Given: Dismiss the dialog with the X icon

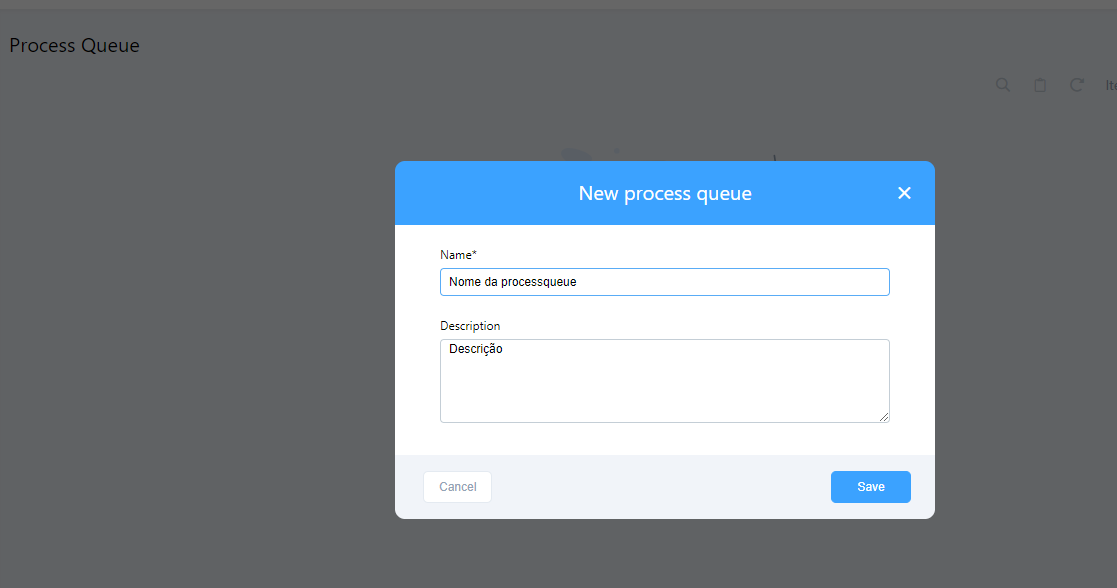Looking at the screenshot, I should click(x=904, y=193).
